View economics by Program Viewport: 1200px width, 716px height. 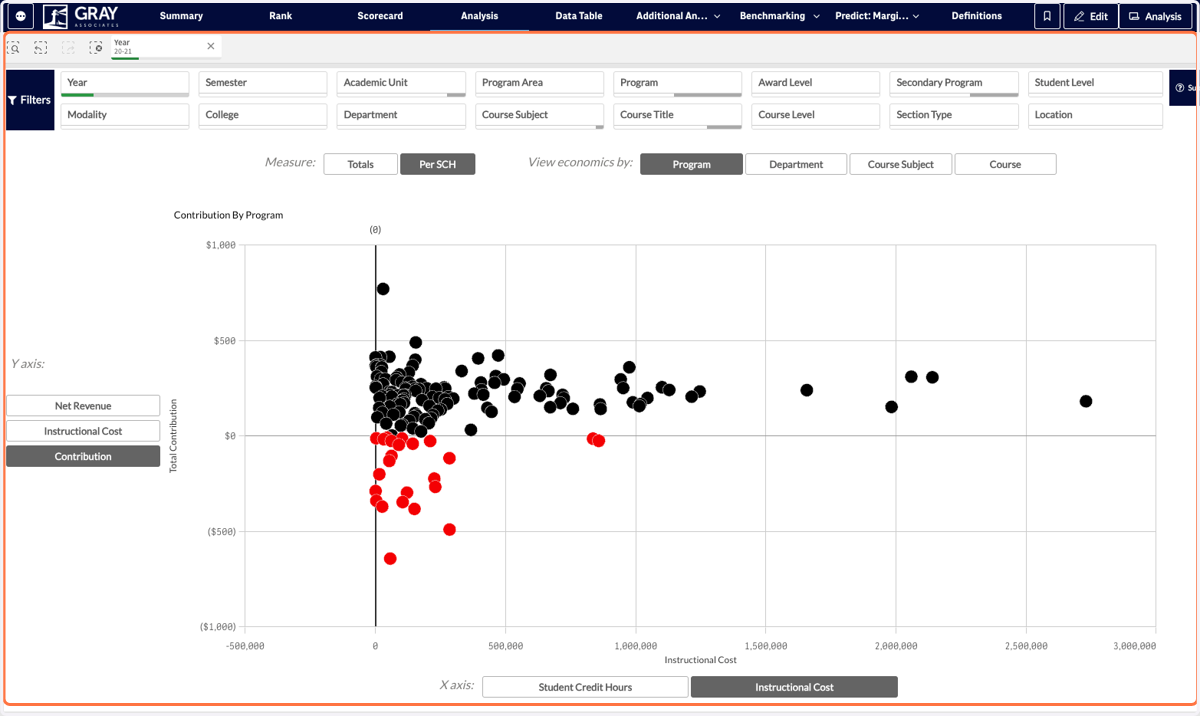click(691, 164)
